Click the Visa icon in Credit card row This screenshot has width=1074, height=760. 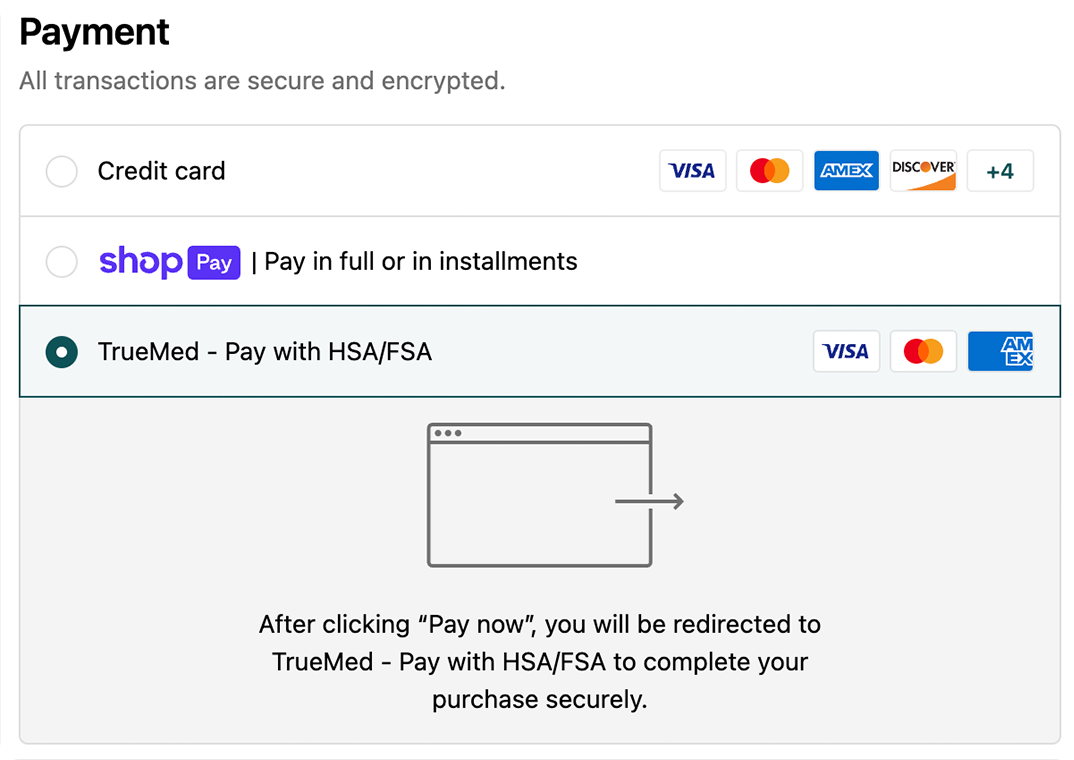[692, 171]
